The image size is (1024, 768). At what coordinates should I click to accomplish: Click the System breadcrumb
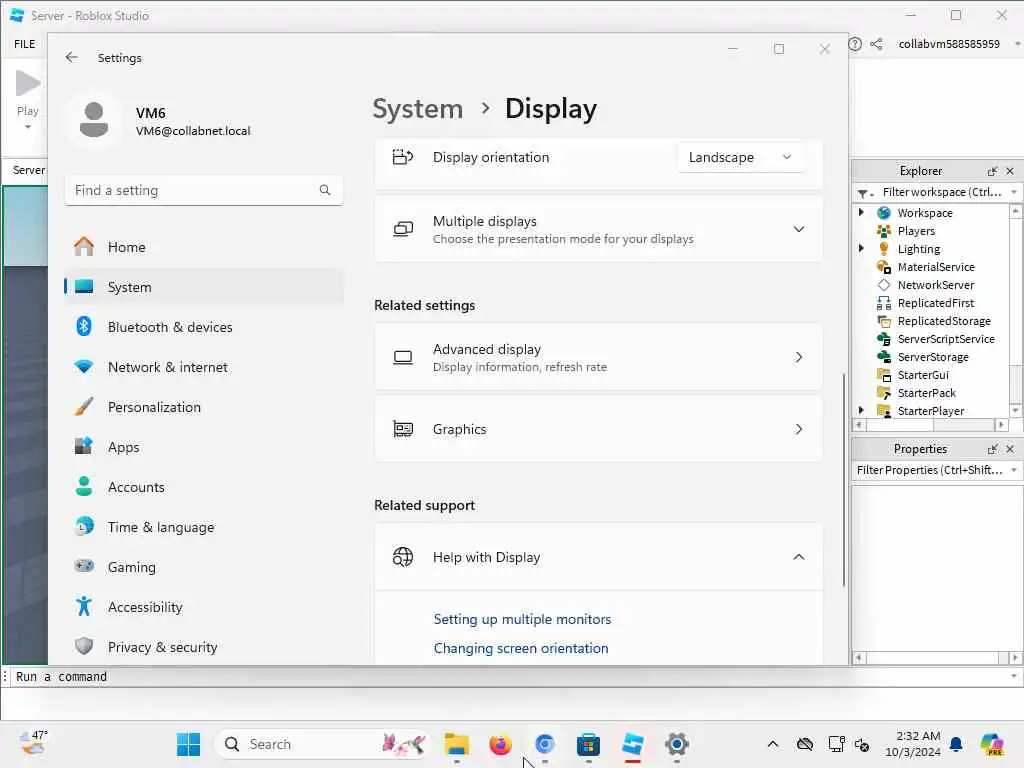point(418,109)
